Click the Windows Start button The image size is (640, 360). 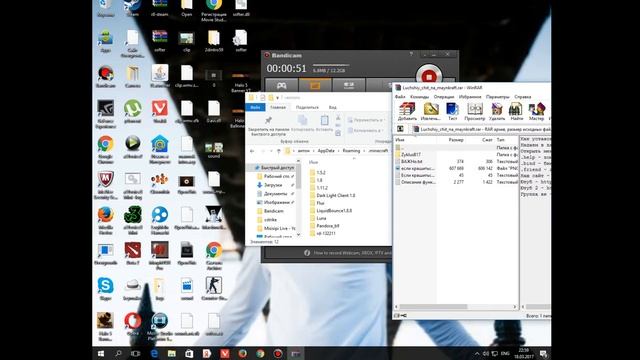tap(101, 353)
